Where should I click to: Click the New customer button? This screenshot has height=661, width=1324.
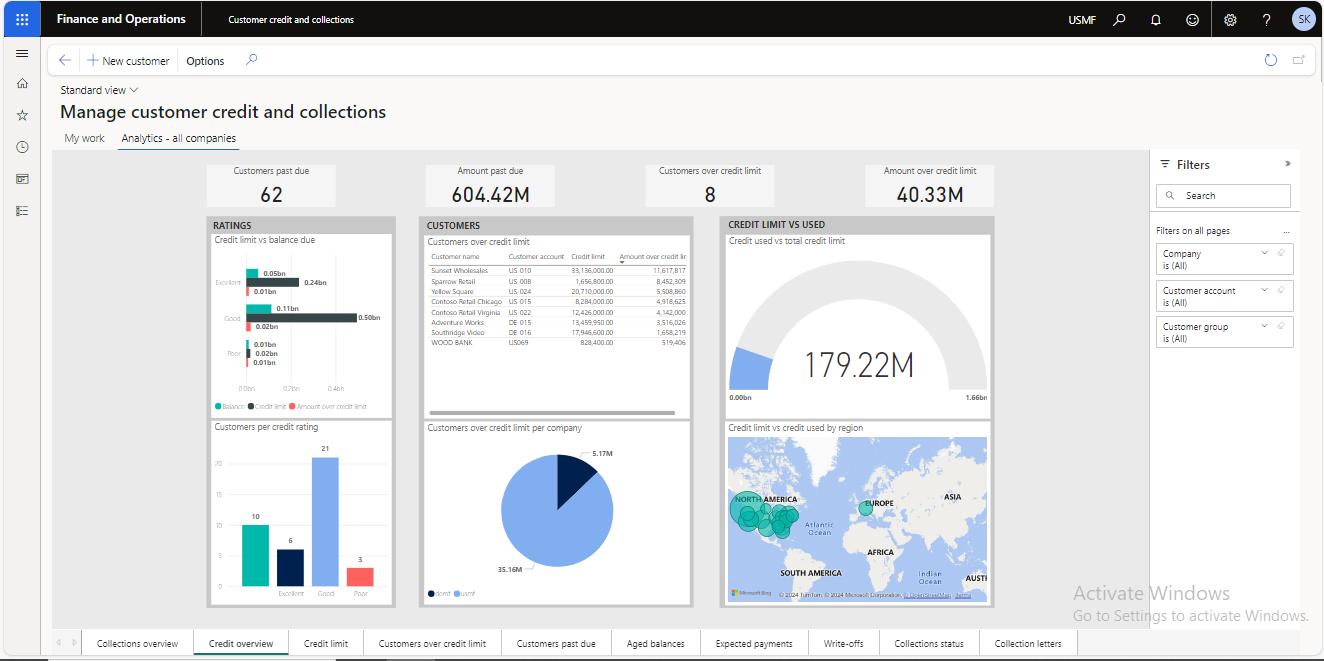pyautogui.click(x=128, y=61)
